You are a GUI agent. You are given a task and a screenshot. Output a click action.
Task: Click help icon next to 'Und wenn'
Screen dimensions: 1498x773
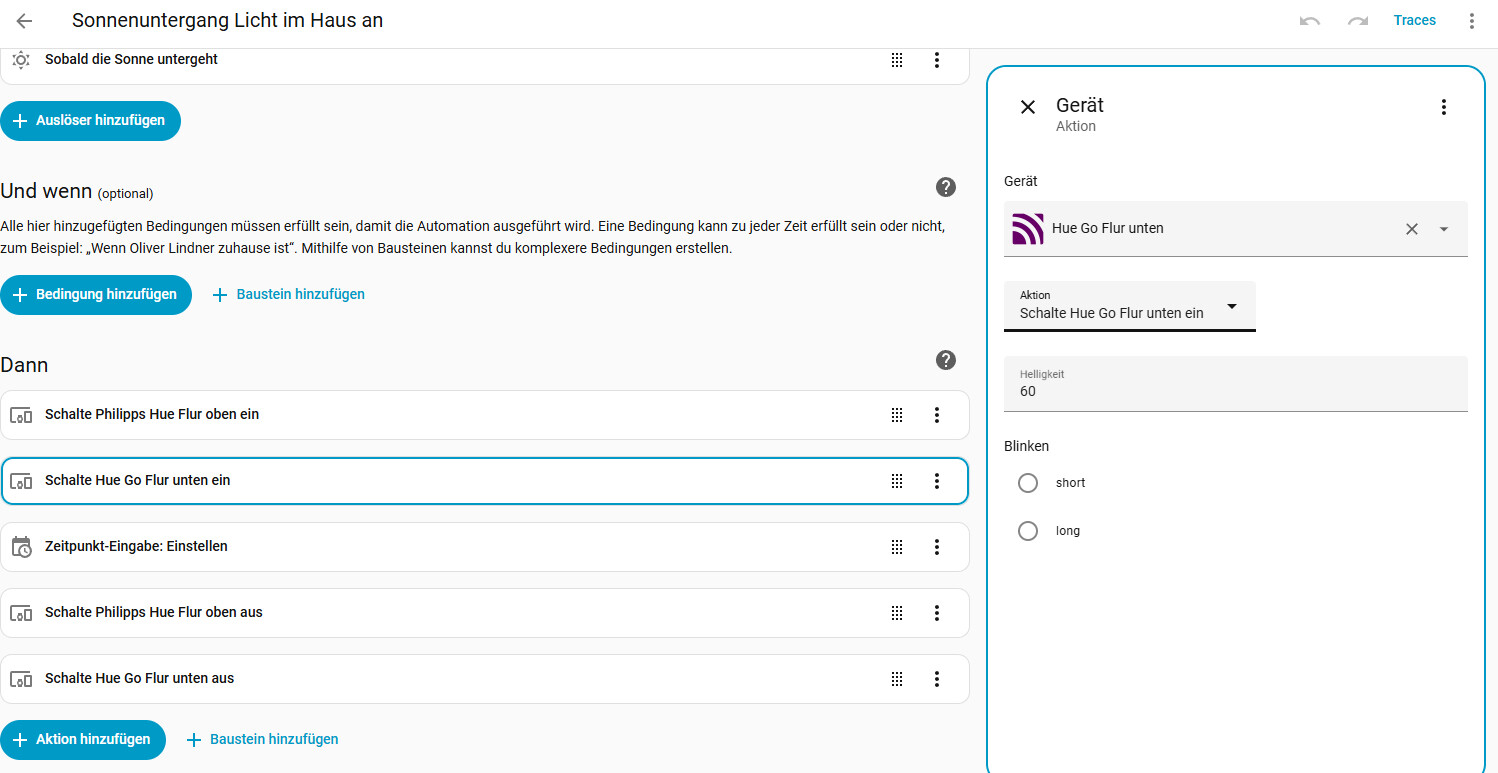pyautogui.click(x=945, y=187)
